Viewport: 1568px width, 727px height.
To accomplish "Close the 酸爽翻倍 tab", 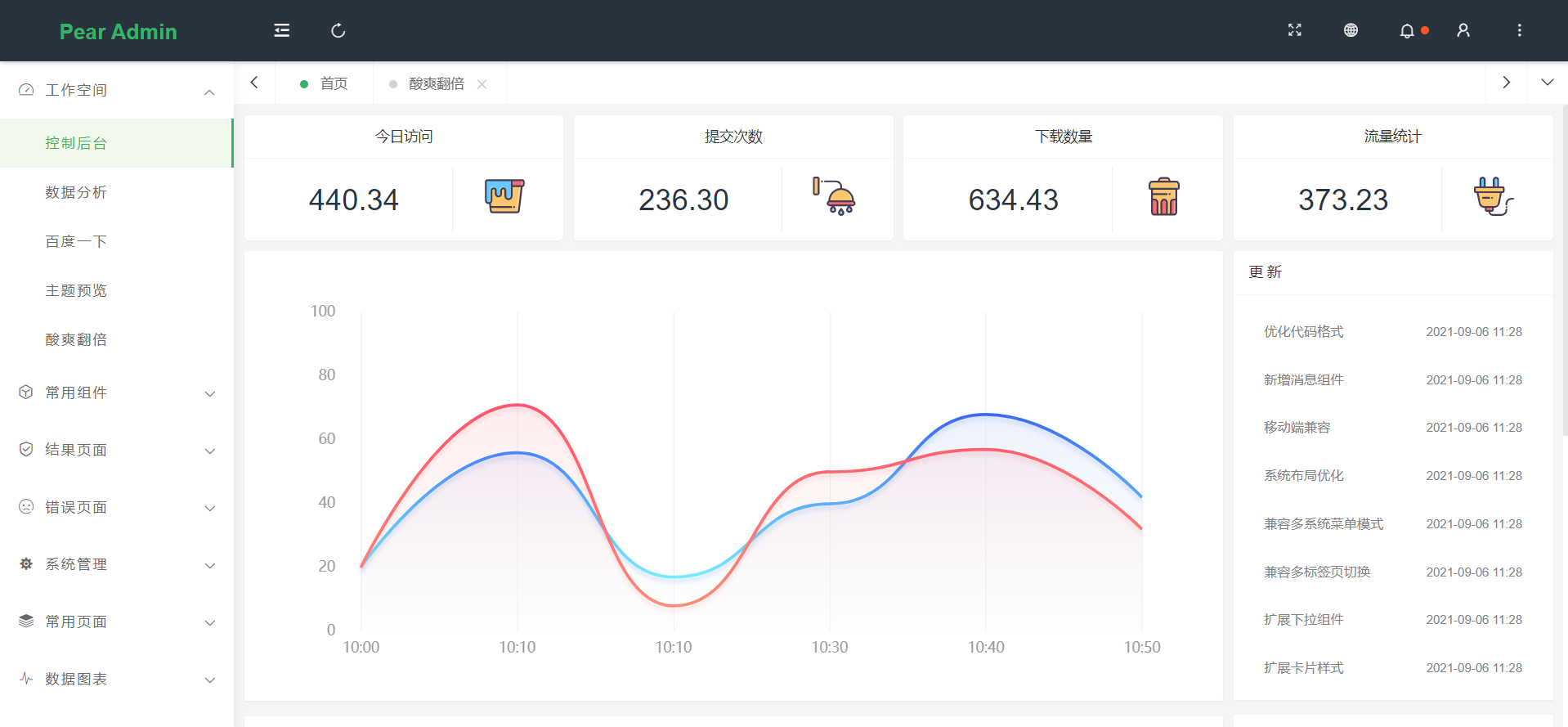I will [482, 84].
